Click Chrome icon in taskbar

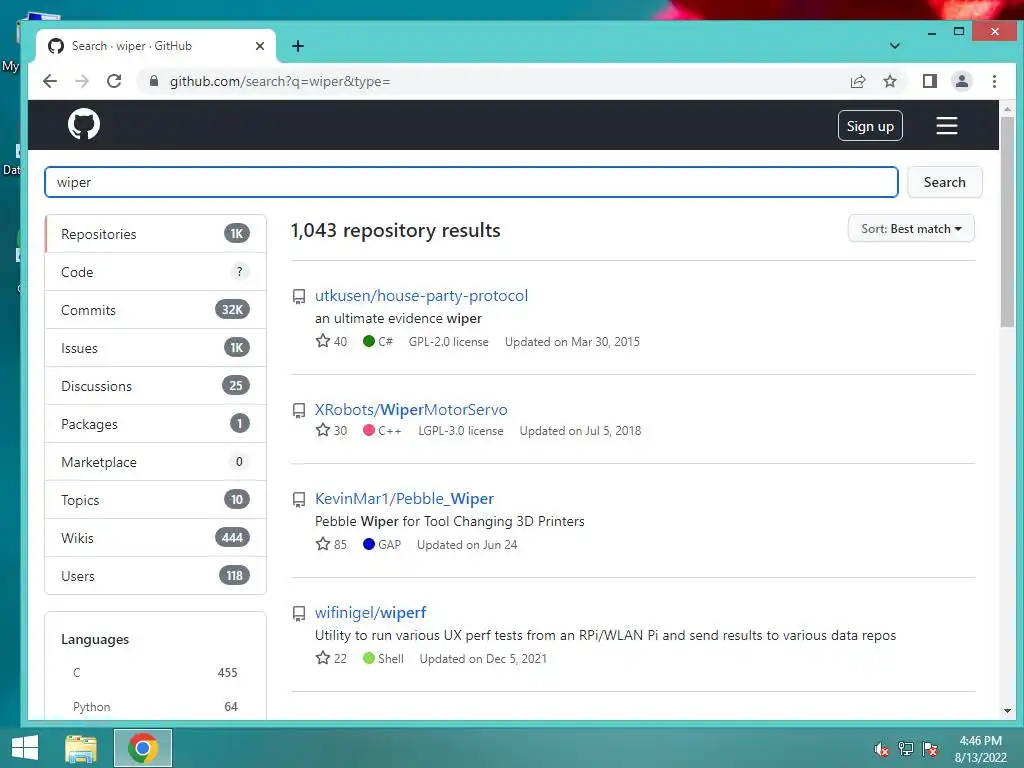tap(143, 748)
